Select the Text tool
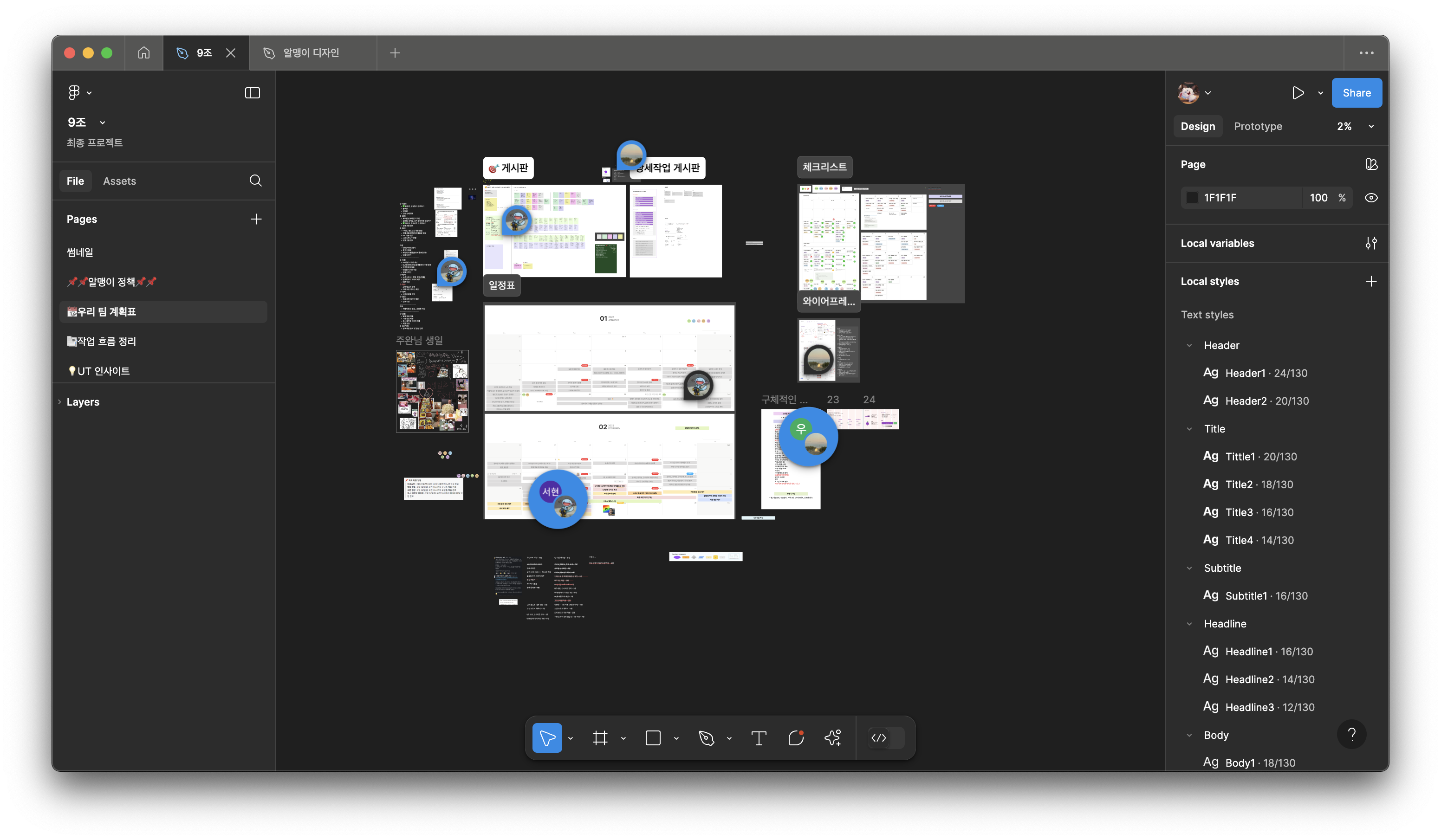 [758, 737]
